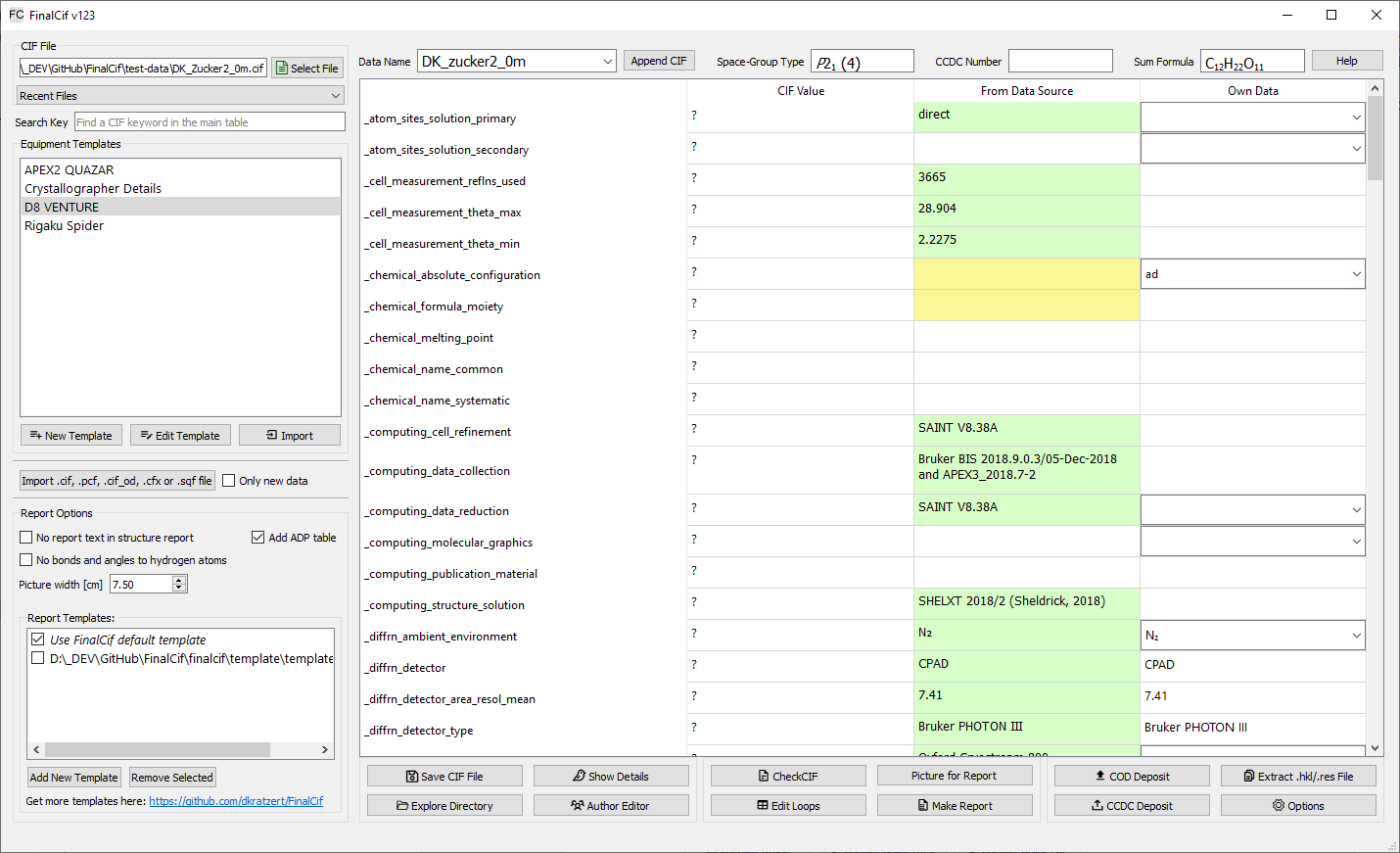The width and height of the screenshot is (1400, 853).
Task: Click the Search Key input field
Action: click(210, 122)
